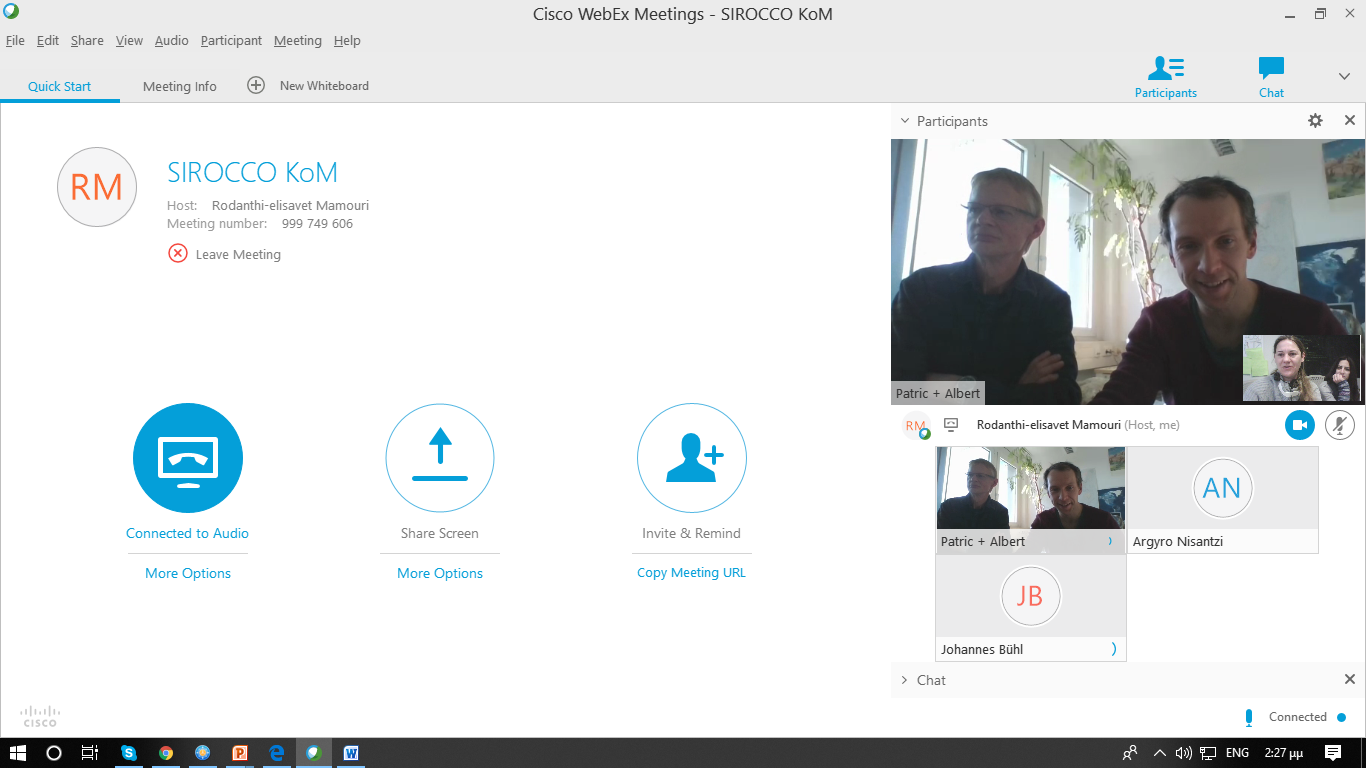Collapse the Participants panel section
The image size is (1366, 768).
905,121
